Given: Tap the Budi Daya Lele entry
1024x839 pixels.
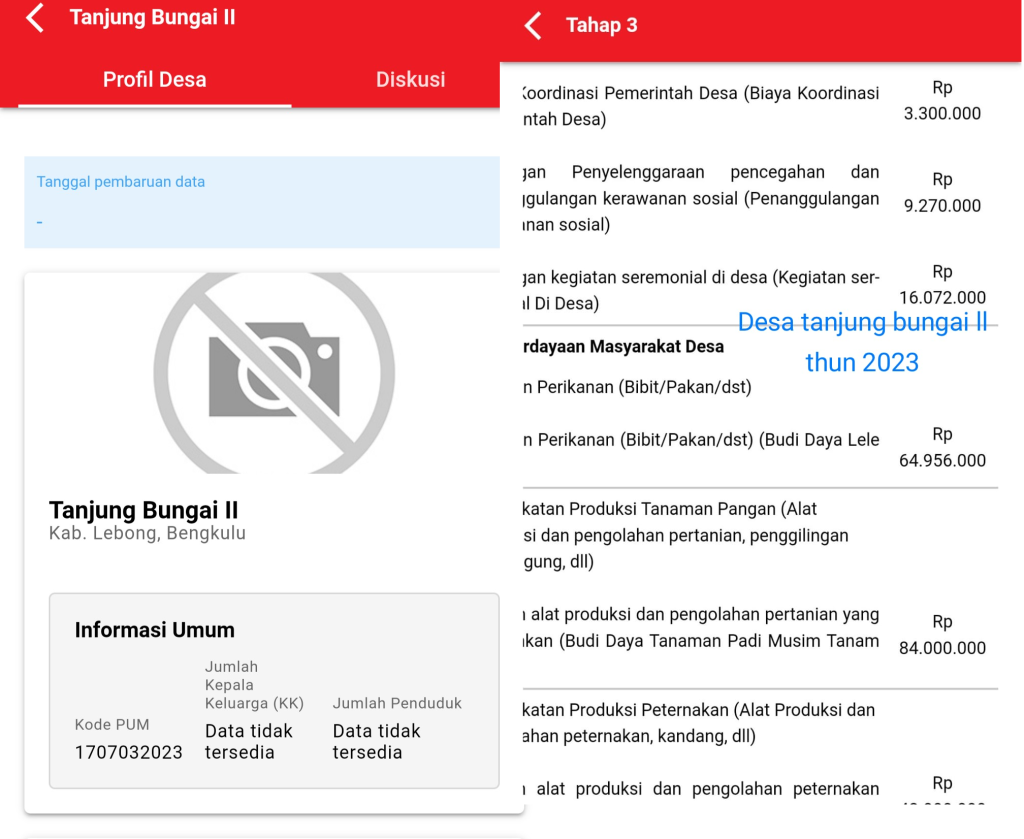Looking at the screenshot, I should pos(700,440).
